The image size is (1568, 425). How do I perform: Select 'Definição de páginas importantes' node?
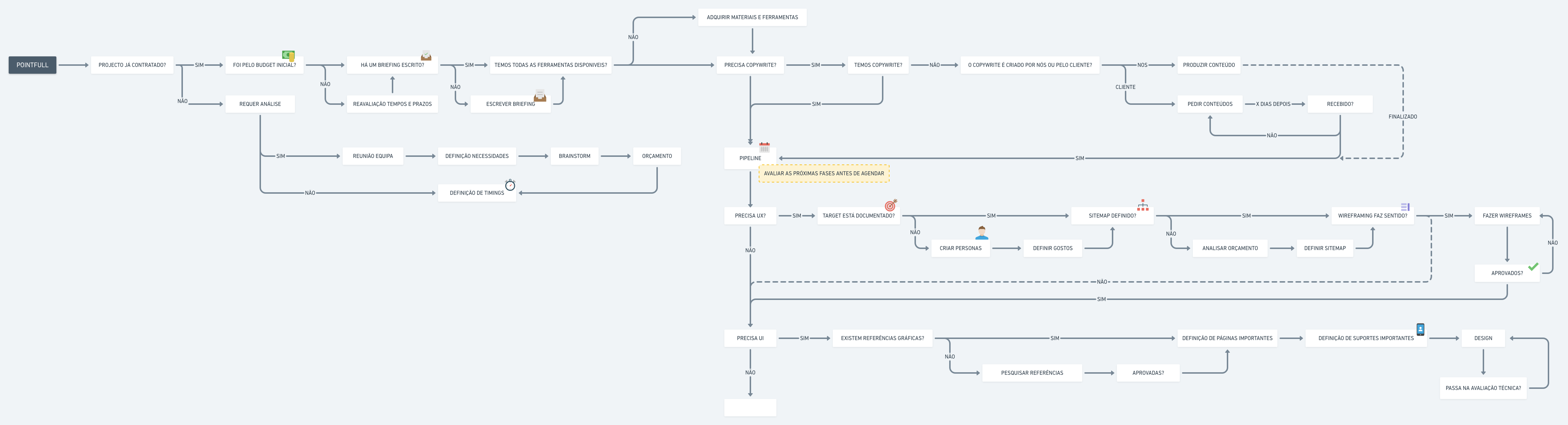pos(1228,339)
